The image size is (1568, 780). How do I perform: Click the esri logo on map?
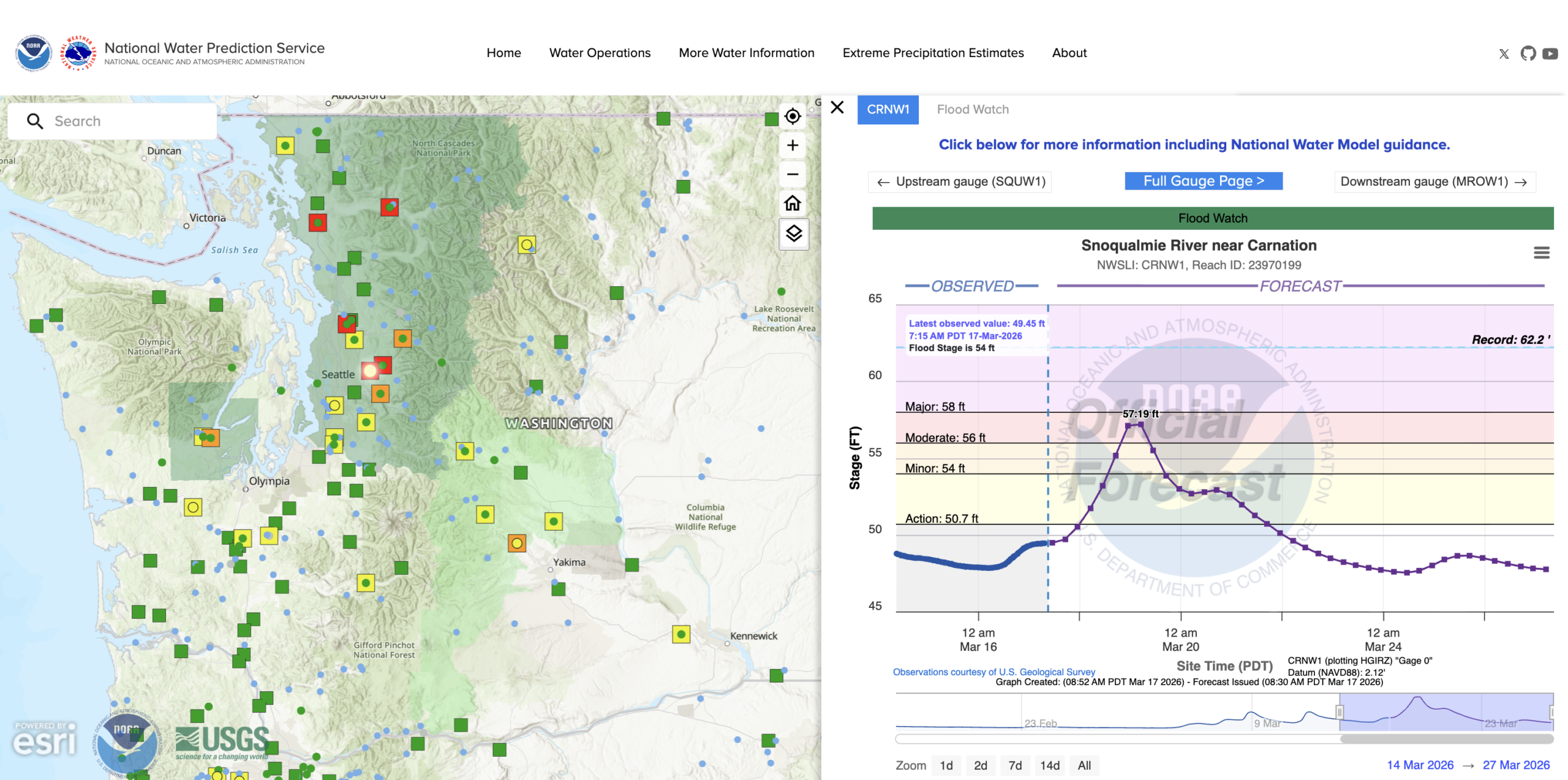[x=45, y=740]
